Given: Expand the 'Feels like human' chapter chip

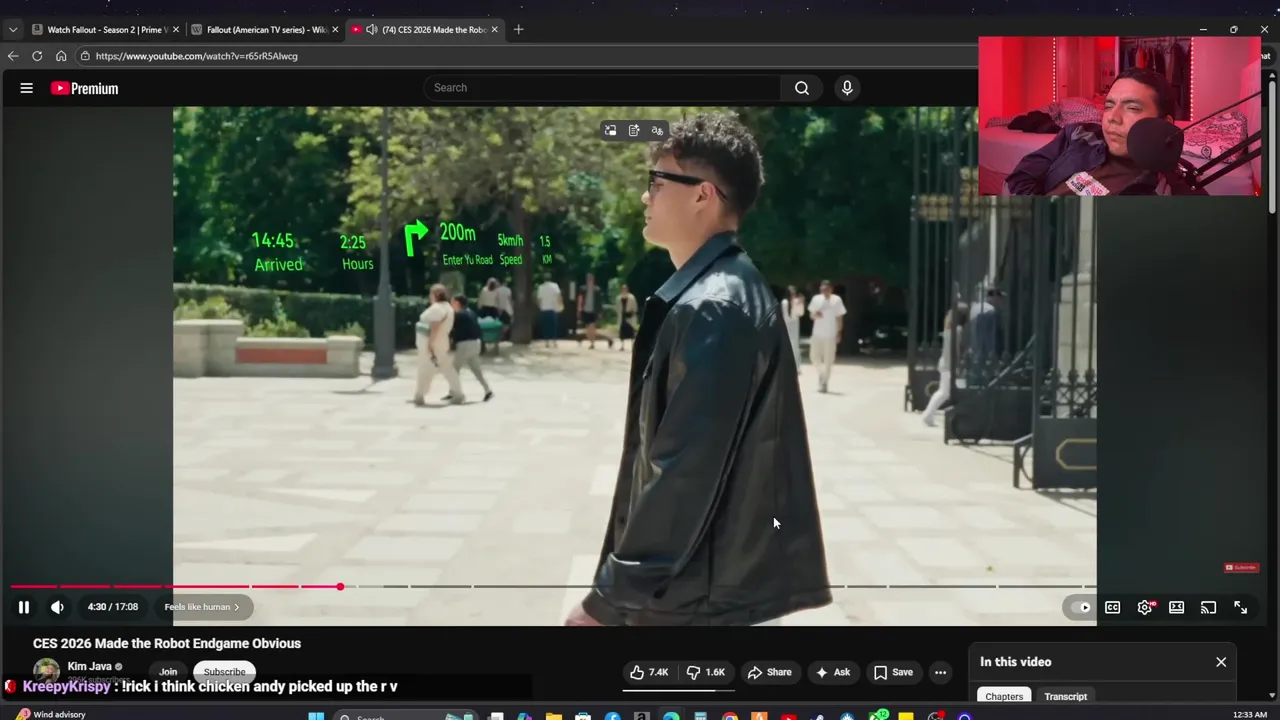Looking at the screenshot, I should [x=202, y=607].
